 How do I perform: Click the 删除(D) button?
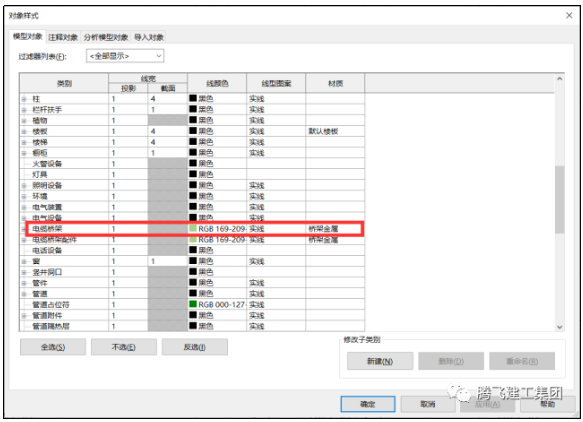[451, 361]
